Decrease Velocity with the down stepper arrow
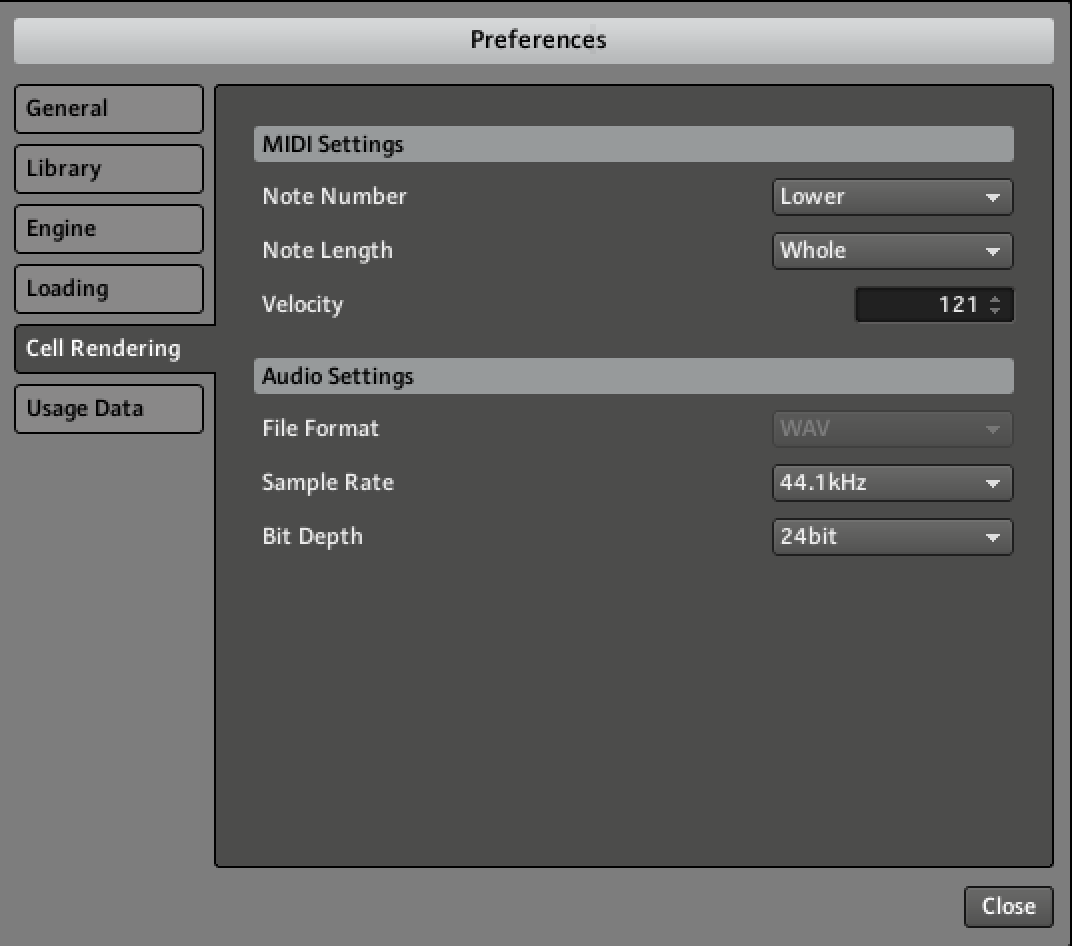 pyautogui.click(x=994, y=311)
